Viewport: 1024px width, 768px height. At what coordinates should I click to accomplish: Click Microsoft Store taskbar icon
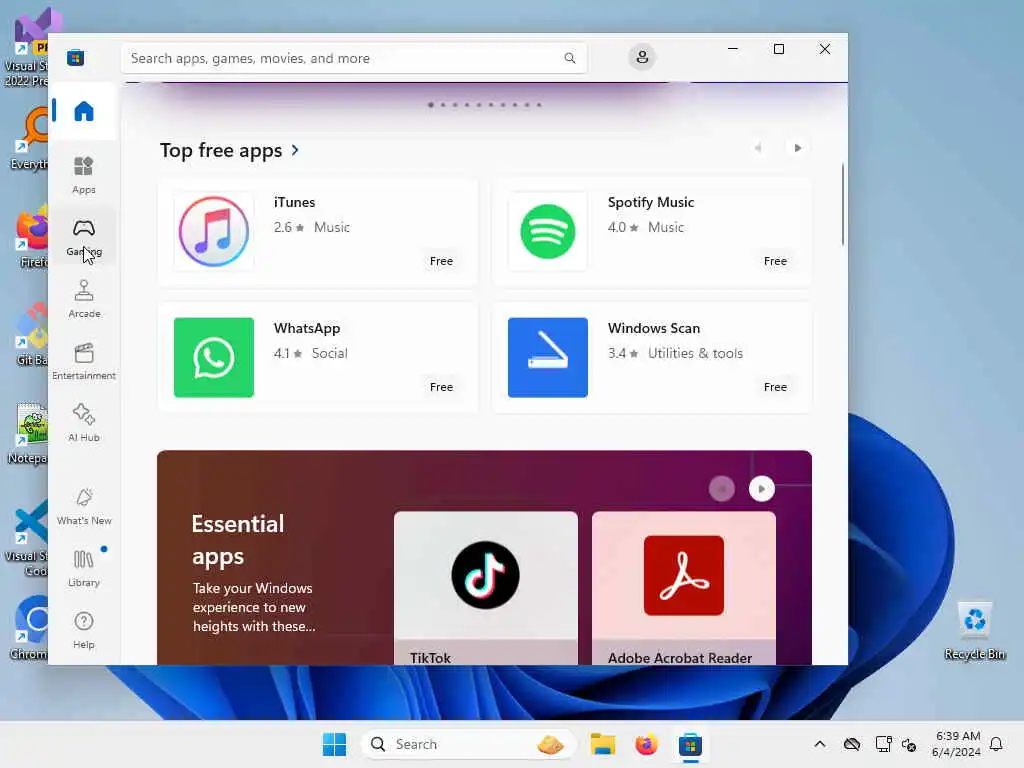click(x=690, y=744)
